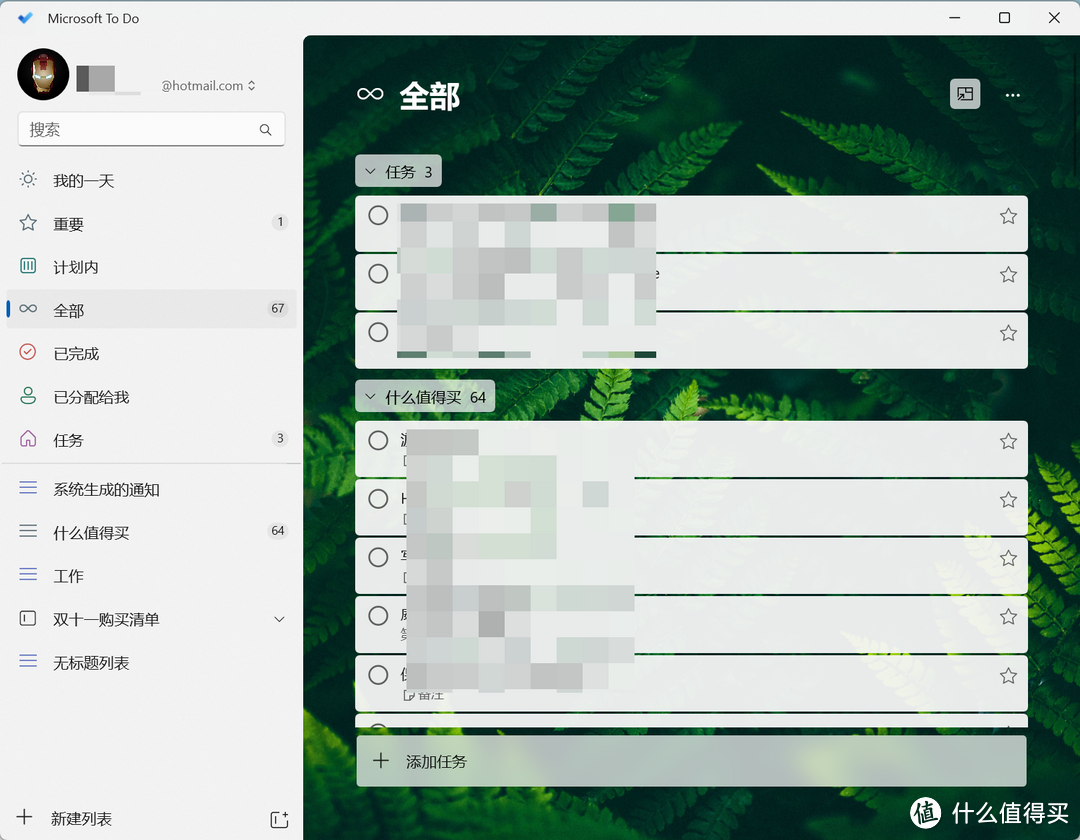Star the first task under 什么值得买 group
This screenshot has width=1080, height=840.
click(x=1008, y=441)
